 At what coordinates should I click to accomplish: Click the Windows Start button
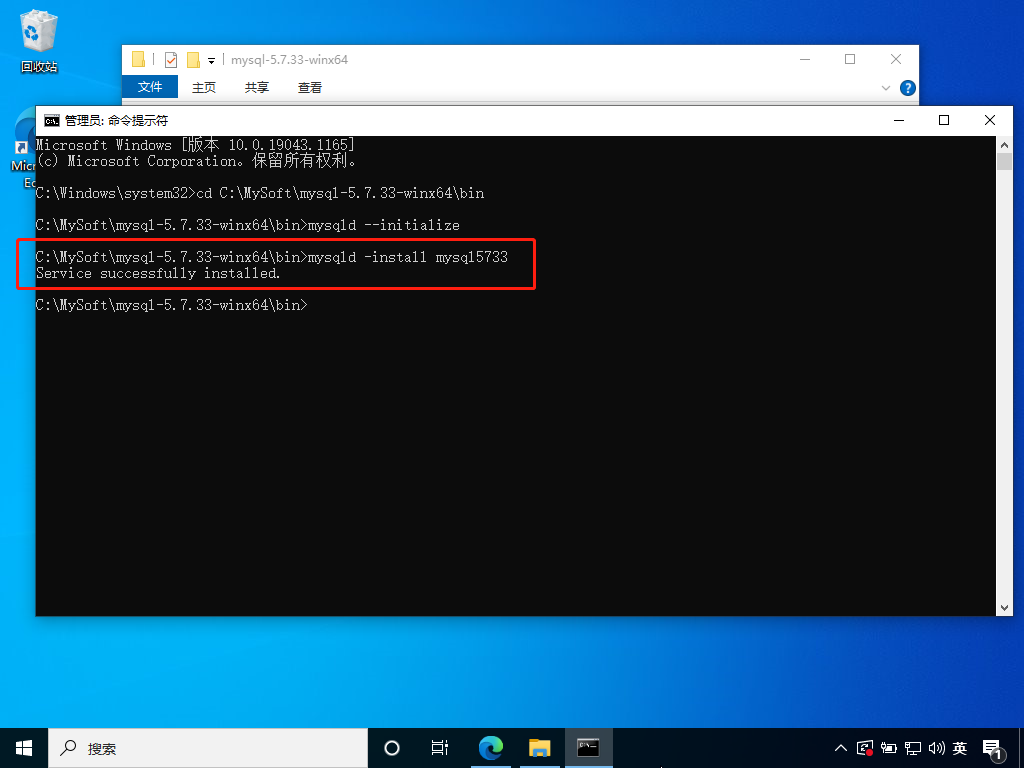tap(24, 748)
